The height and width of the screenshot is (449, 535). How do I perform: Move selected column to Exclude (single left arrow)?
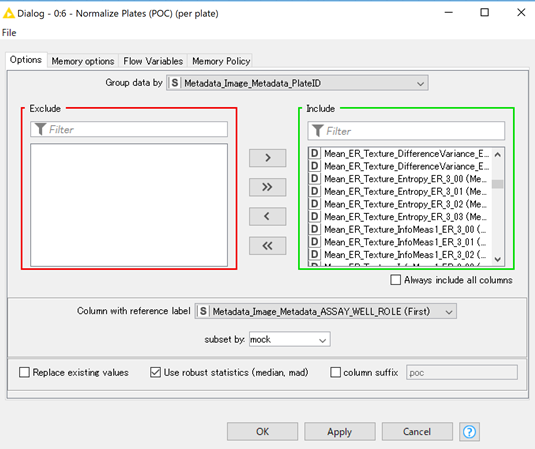pyautogui.click(x=268, y=216)
